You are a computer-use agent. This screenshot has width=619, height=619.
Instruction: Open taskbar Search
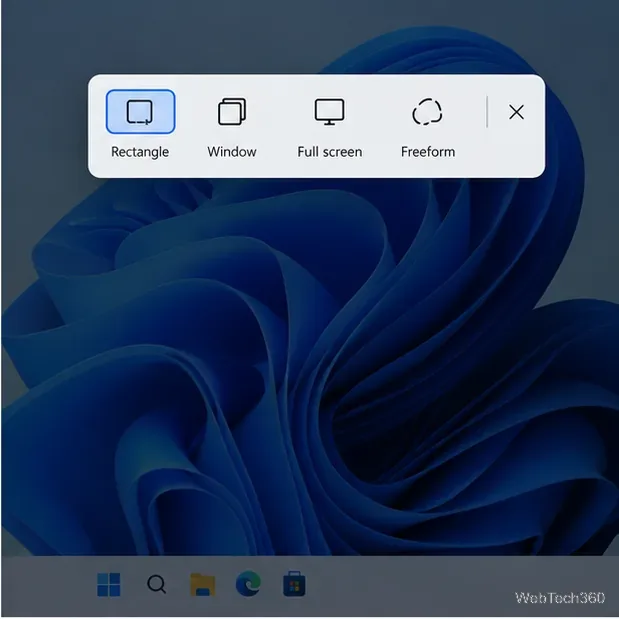[x=157, y=585]
